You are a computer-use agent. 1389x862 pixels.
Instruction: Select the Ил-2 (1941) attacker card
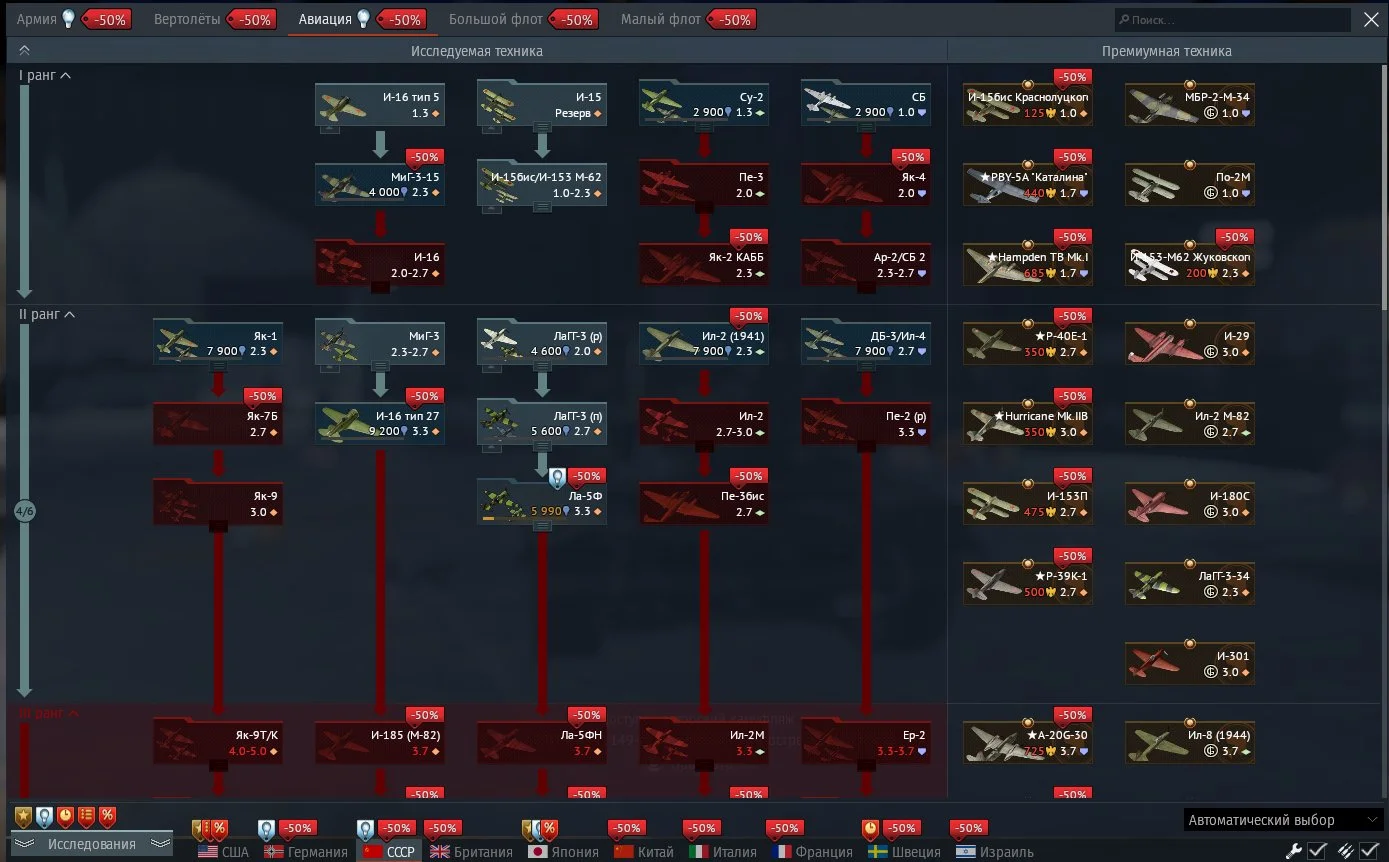(x=704, y=343)
